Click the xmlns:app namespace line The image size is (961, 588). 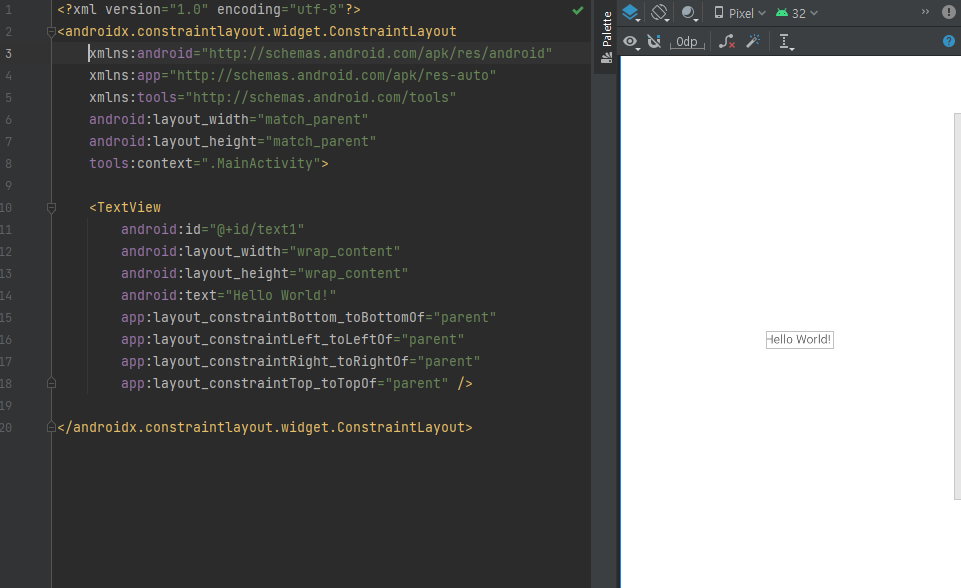click(292, 75)
